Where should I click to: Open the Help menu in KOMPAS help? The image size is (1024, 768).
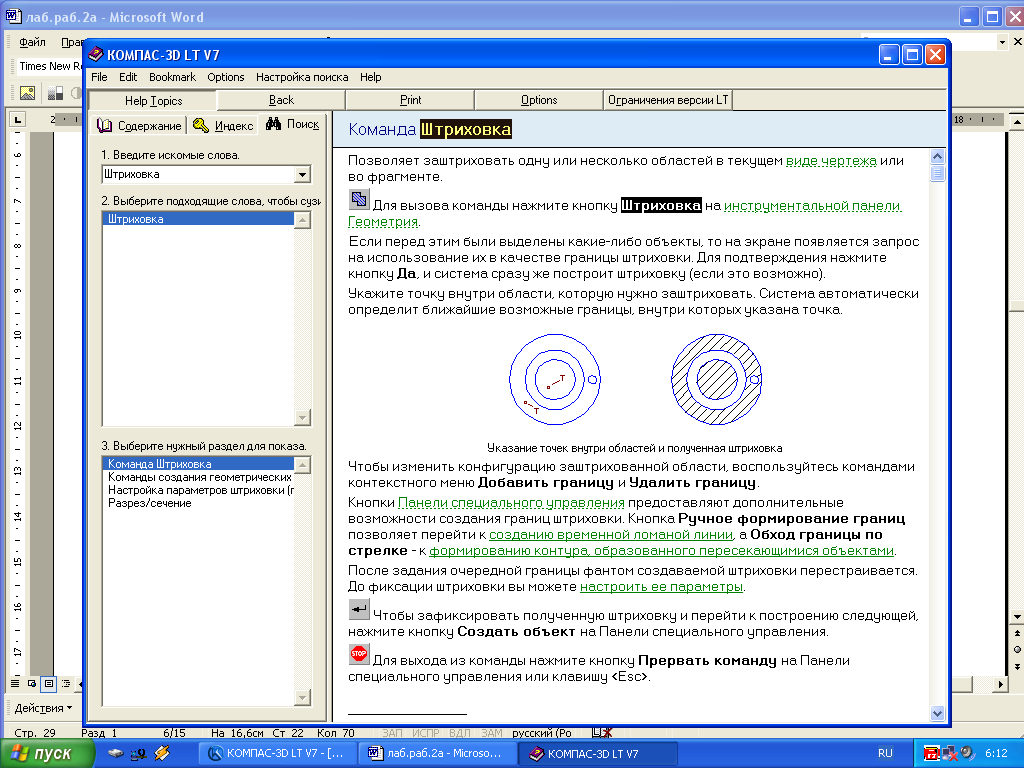coord(370,77)
